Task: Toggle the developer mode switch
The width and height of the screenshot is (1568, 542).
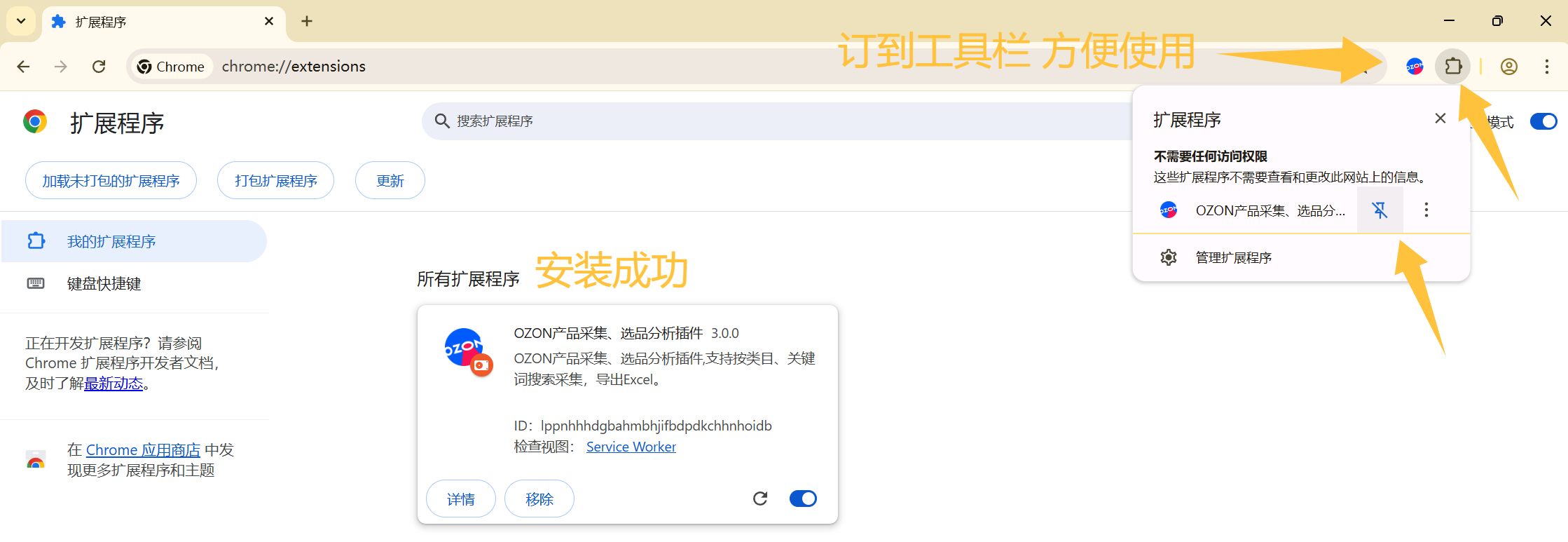Action: tap(1543, 121)
